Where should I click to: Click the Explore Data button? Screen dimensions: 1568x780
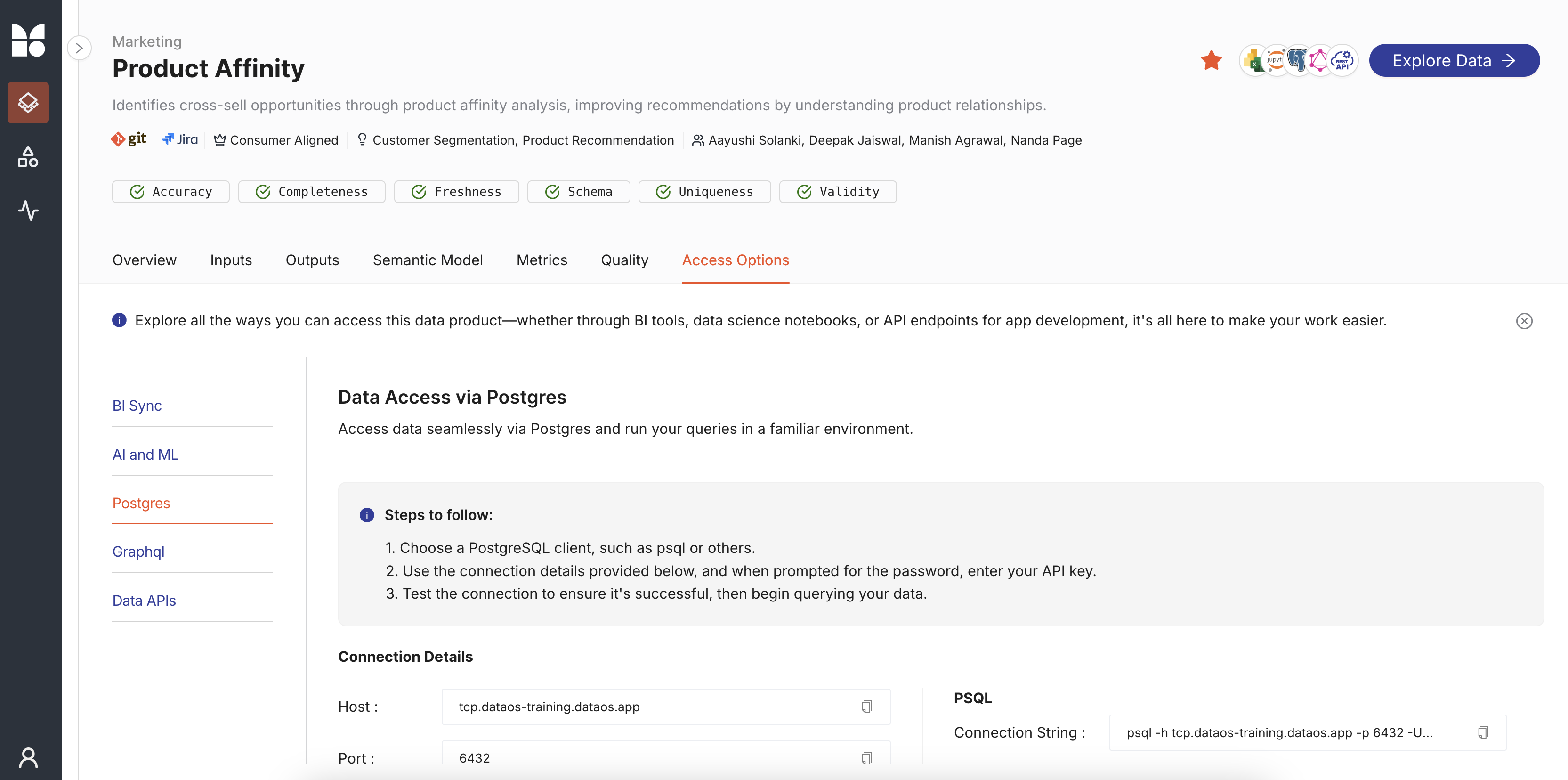1454,60
